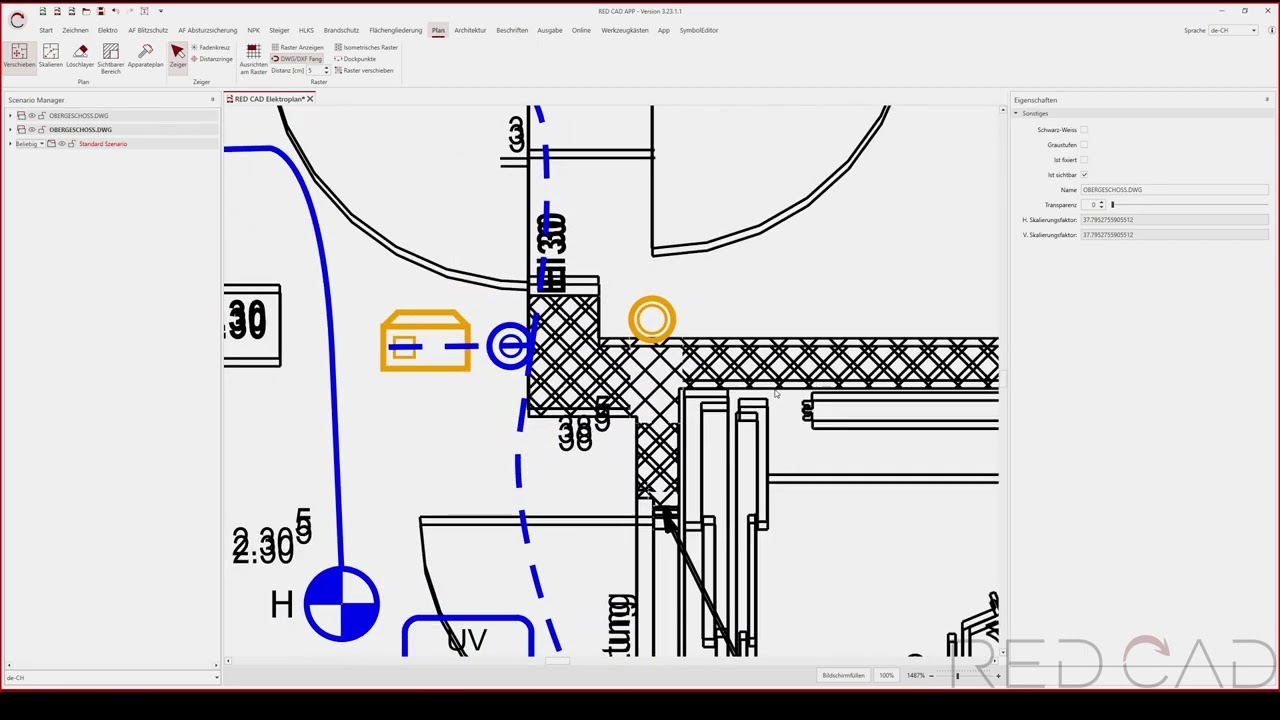Toggle Raster Anzeigen option
Screen dimensions: 1280x720
(x=298, y=47)
